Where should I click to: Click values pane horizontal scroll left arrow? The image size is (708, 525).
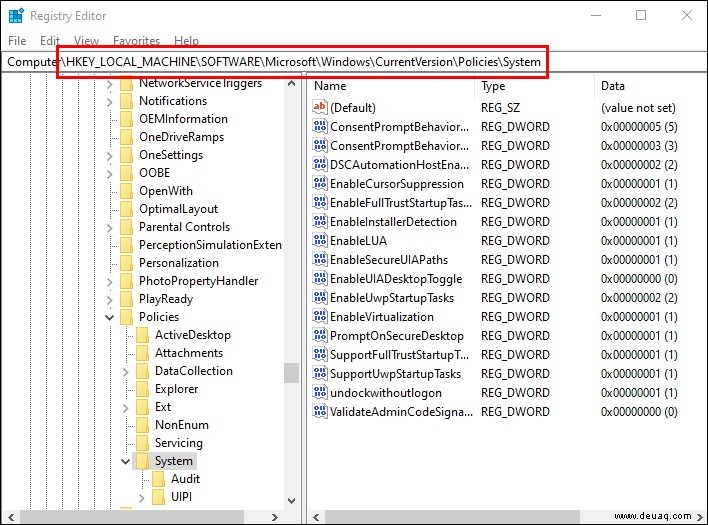pos(317,517)
